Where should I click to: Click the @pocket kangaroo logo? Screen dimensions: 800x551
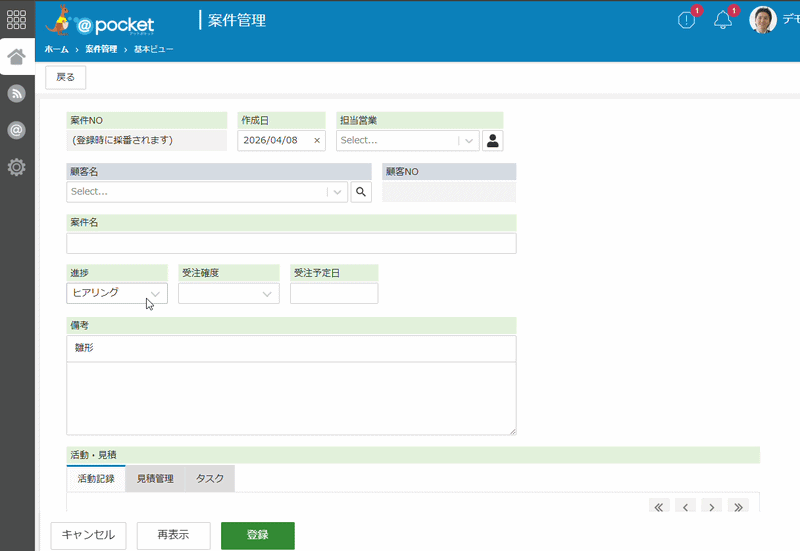100,21
